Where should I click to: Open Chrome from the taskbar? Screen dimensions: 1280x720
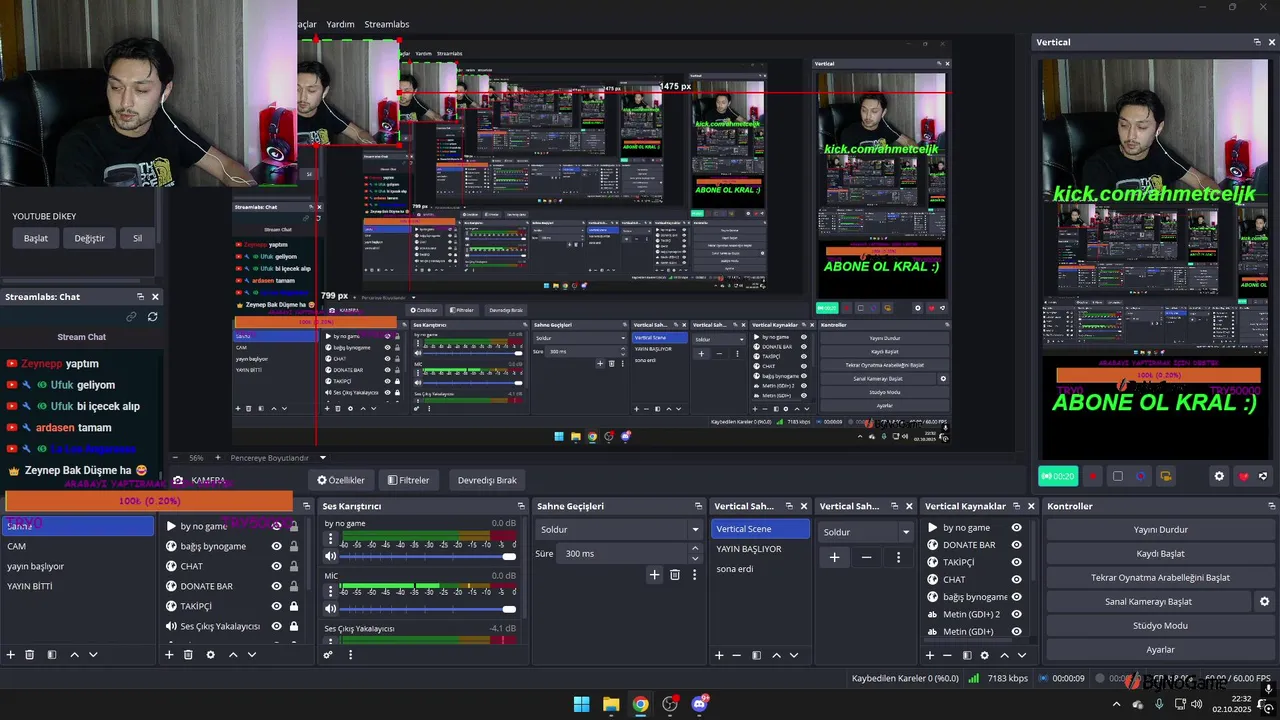click(x=640, y=704)
